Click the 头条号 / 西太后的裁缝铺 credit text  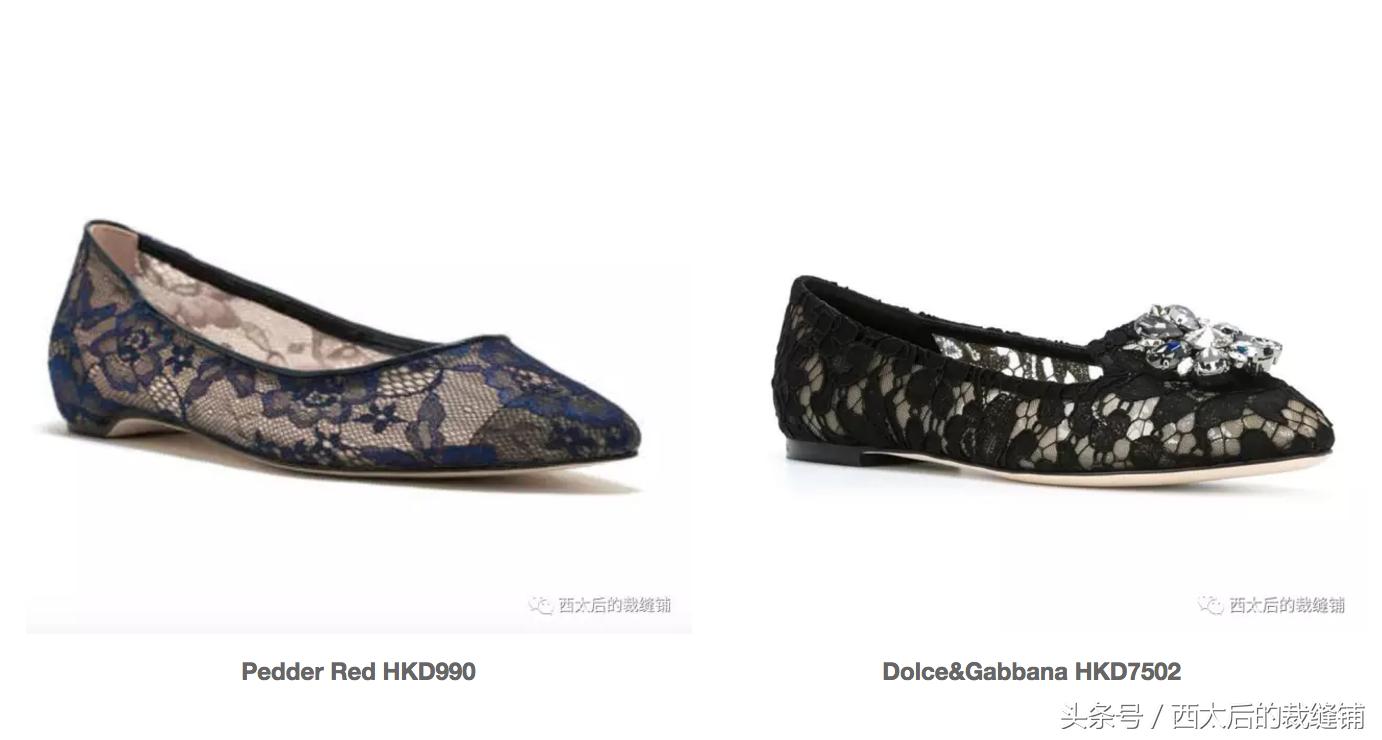[1212, 717]
